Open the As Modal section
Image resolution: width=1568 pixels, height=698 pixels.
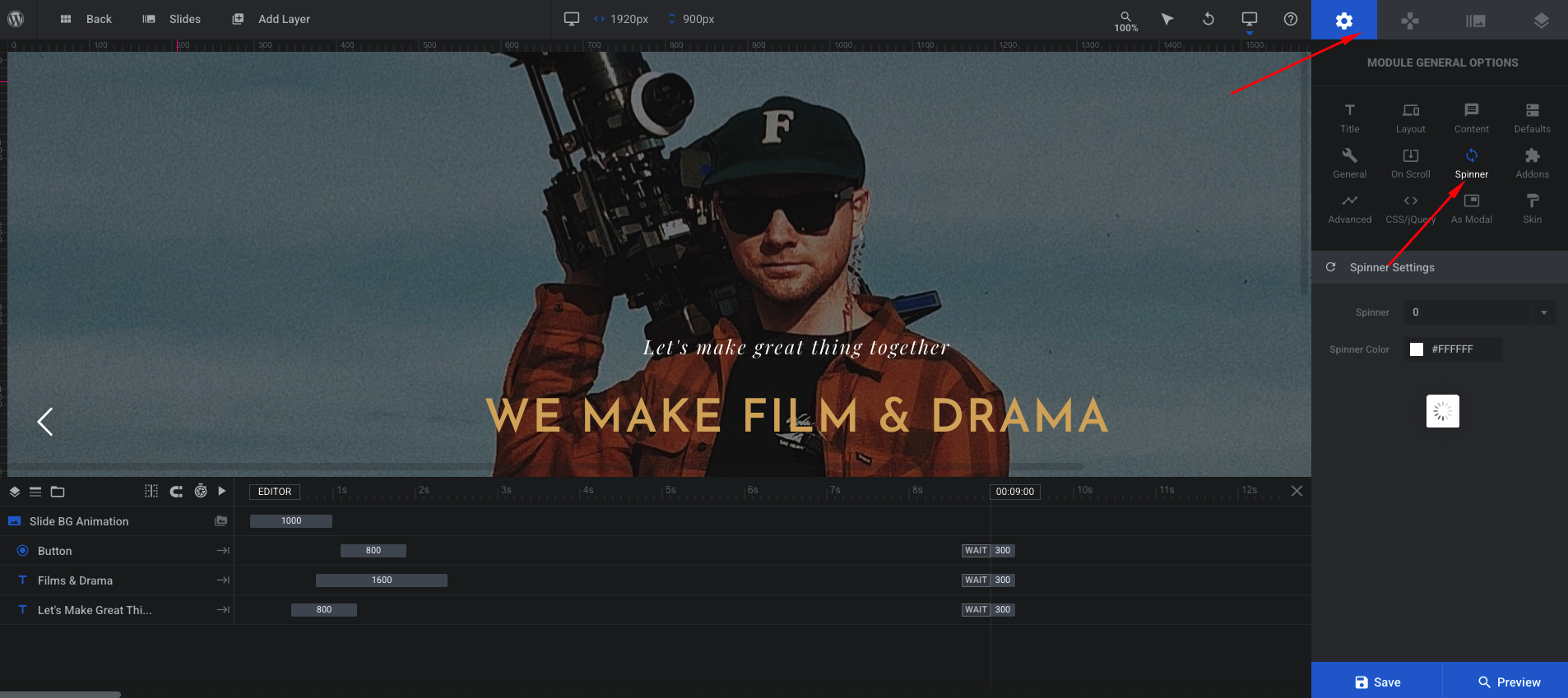coord(1472,209)
